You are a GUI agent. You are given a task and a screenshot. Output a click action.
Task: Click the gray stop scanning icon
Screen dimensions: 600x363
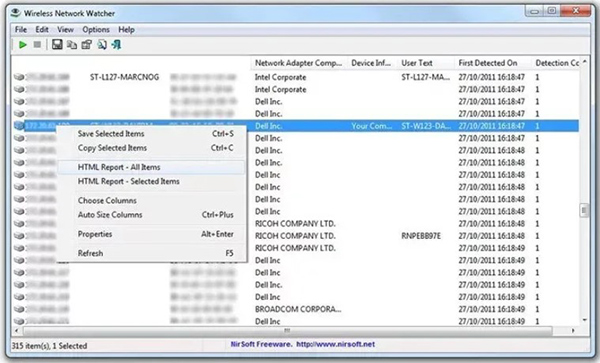37,45
